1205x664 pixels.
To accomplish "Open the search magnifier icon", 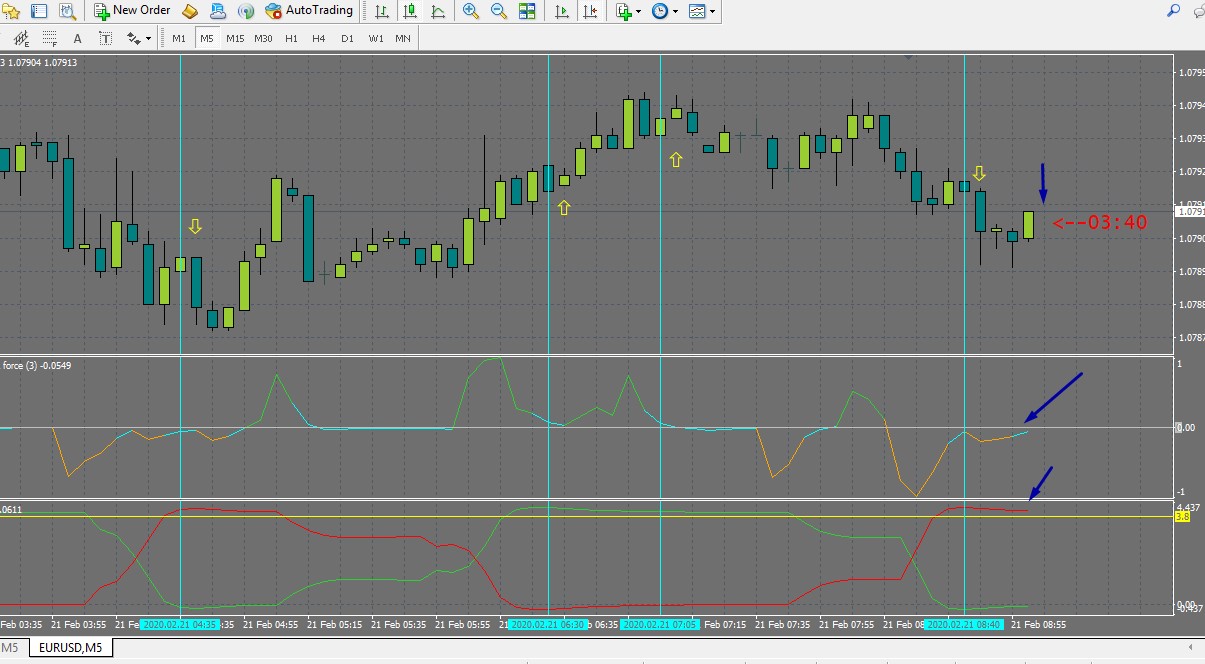I will pos(1174,11).
